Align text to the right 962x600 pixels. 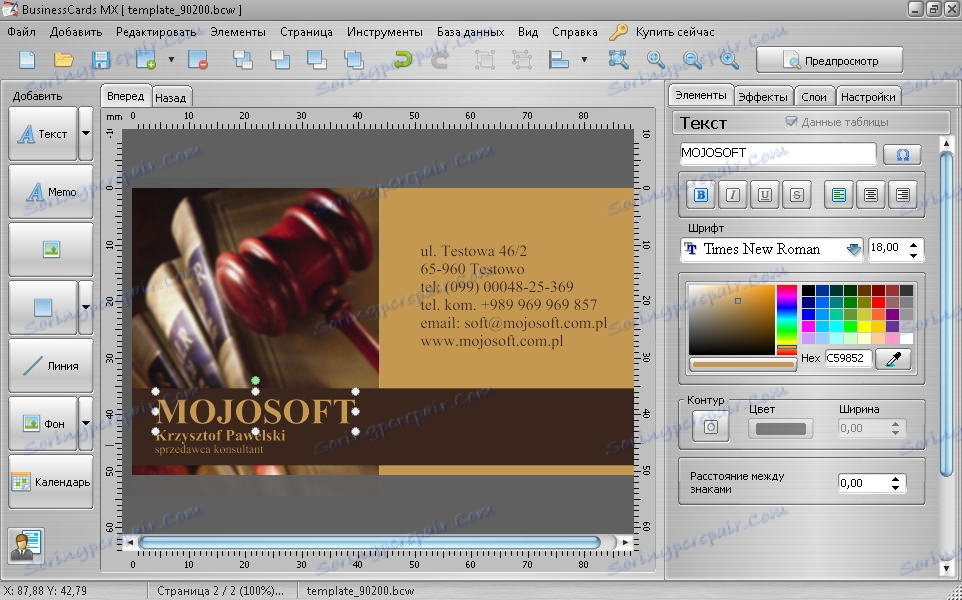(x=902, y=195)
